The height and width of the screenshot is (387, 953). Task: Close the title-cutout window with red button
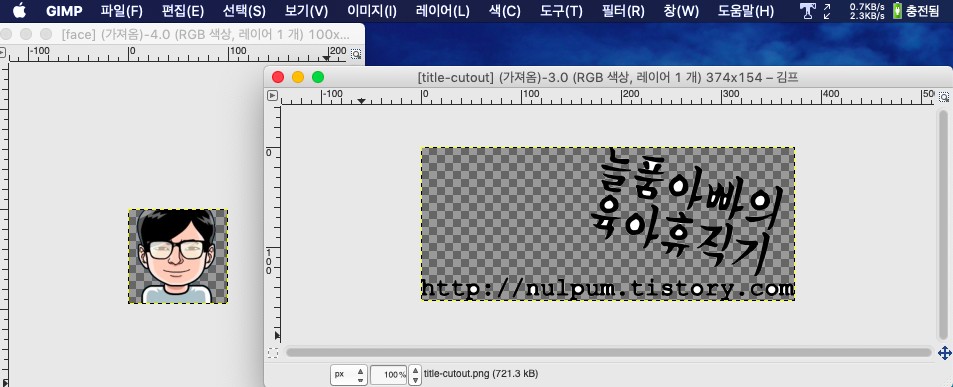(278, 77)
